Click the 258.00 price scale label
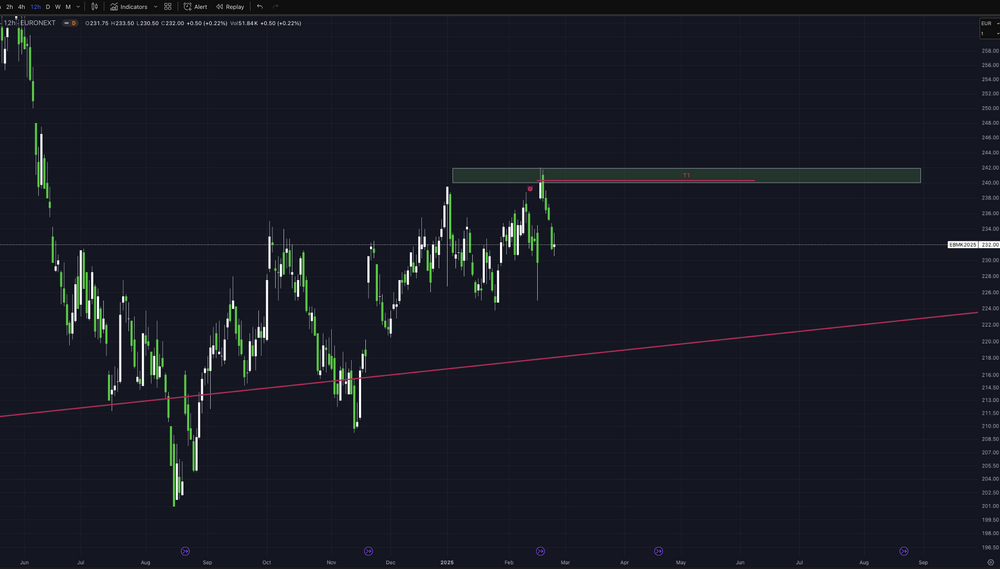Screen dimensions: 1000x569 coord(990,50)
